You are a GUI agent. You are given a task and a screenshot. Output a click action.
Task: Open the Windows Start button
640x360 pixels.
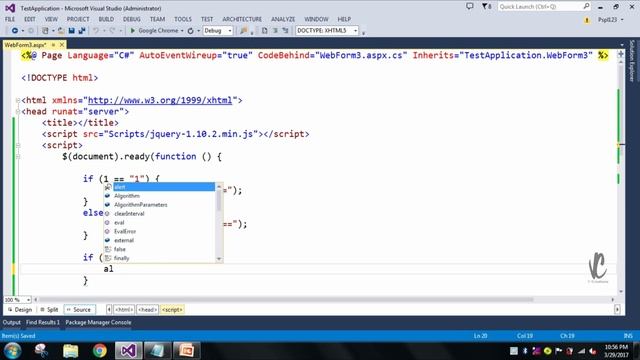coord(13,351)
